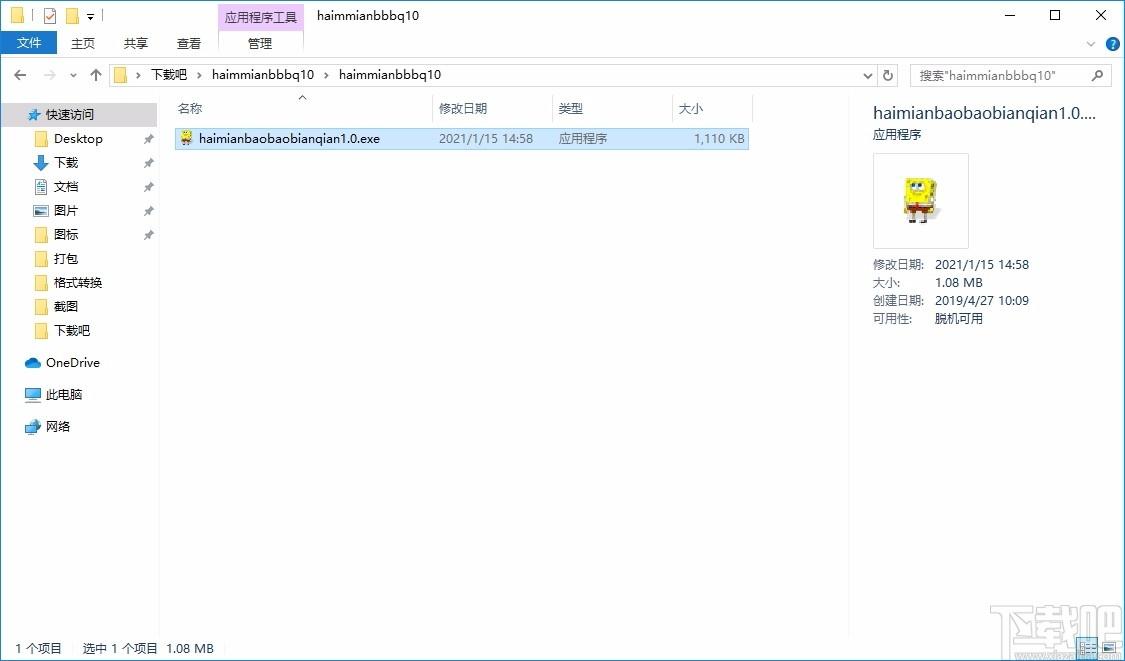Click the folder icon in address bar
The width and height of the screenshot is (1125, 661).
121,75
